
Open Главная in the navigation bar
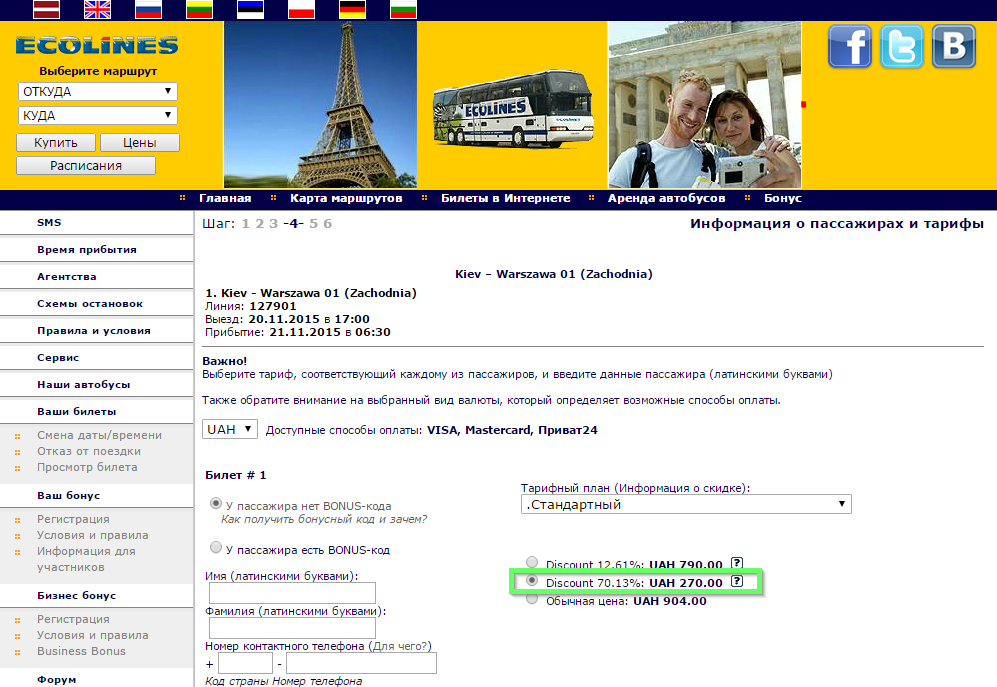coord(225,198)
